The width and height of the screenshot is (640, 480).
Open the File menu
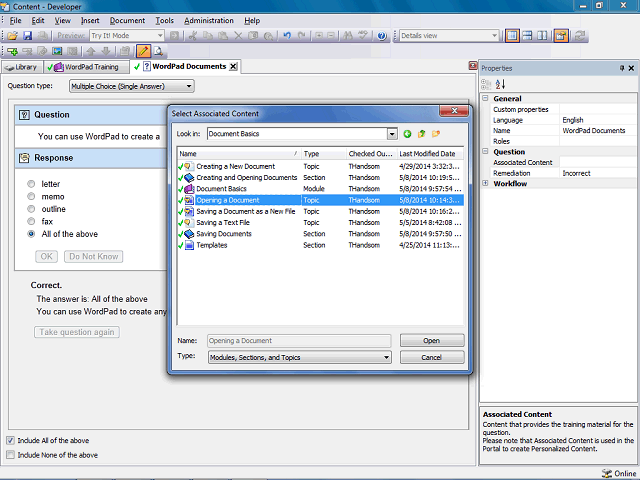pos(16,20)
